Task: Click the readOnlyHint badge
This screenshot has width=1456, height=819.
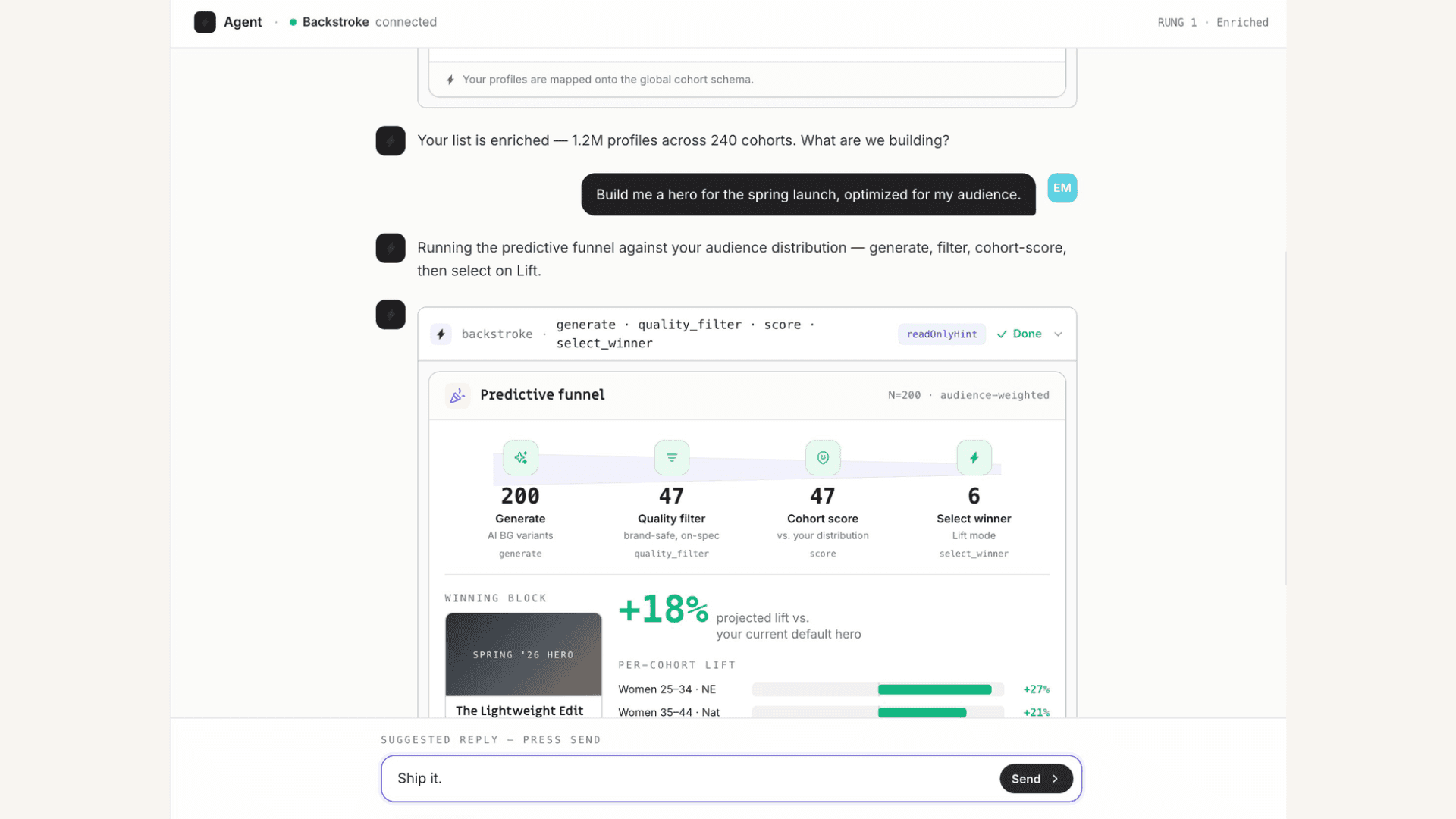Action: [942, 334]
